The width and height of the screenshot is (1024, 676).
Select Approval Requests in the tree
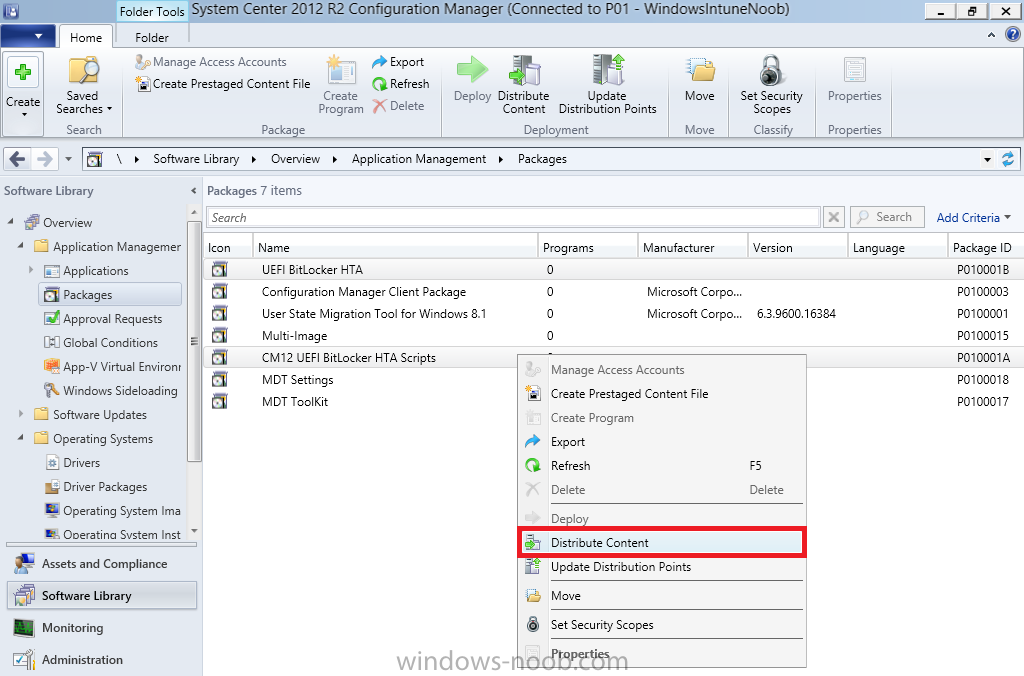point(112,319)
